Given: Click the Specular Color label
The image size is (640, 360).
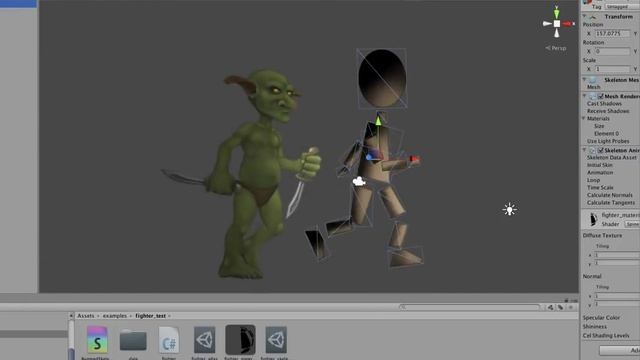Looking at the screenshot, I should pyautogui.click(x=601, y=318).
